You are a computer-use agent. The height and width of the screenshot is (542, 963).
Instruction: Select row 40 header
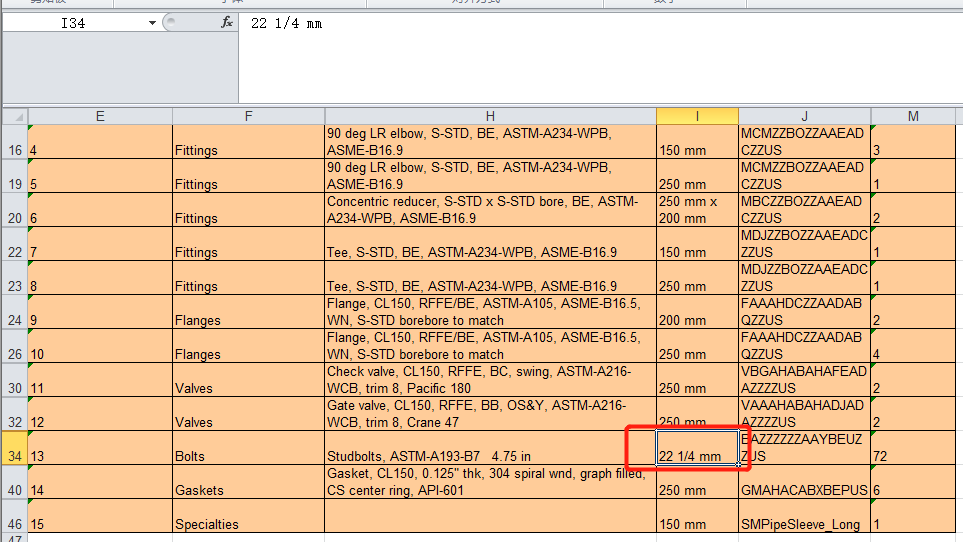click(x=15, y=482)
